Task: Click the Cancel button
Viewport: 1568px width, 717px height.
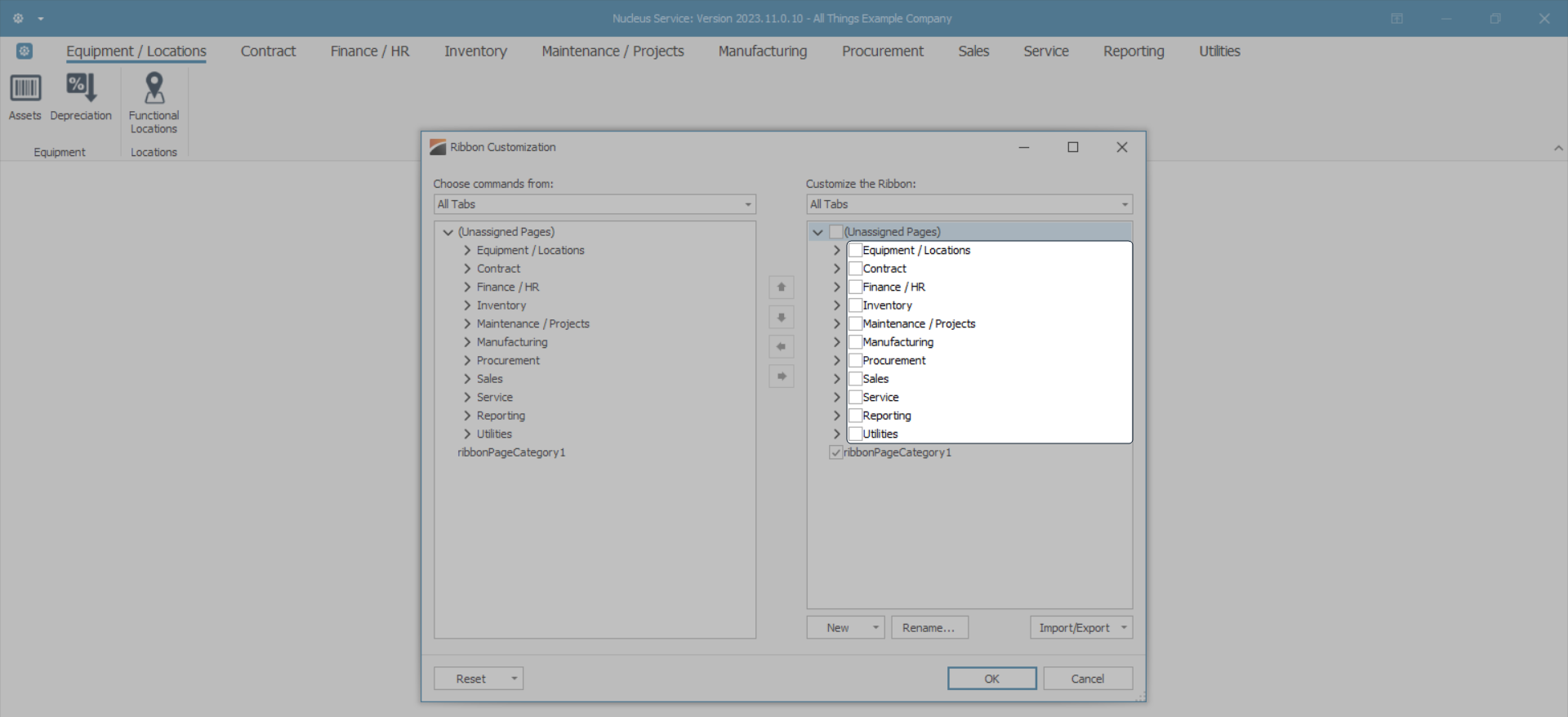Action: pos(1088,679)
